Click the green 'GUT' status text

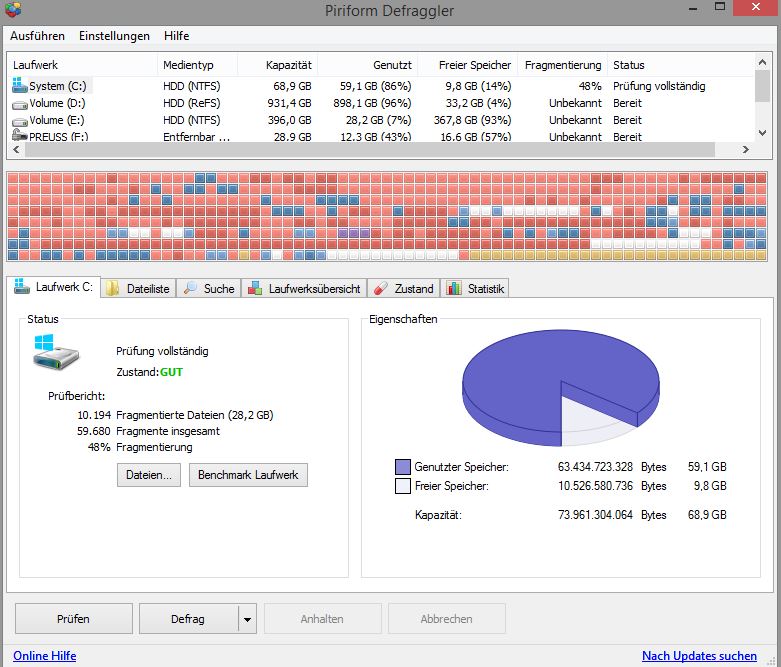pos(171,372)
